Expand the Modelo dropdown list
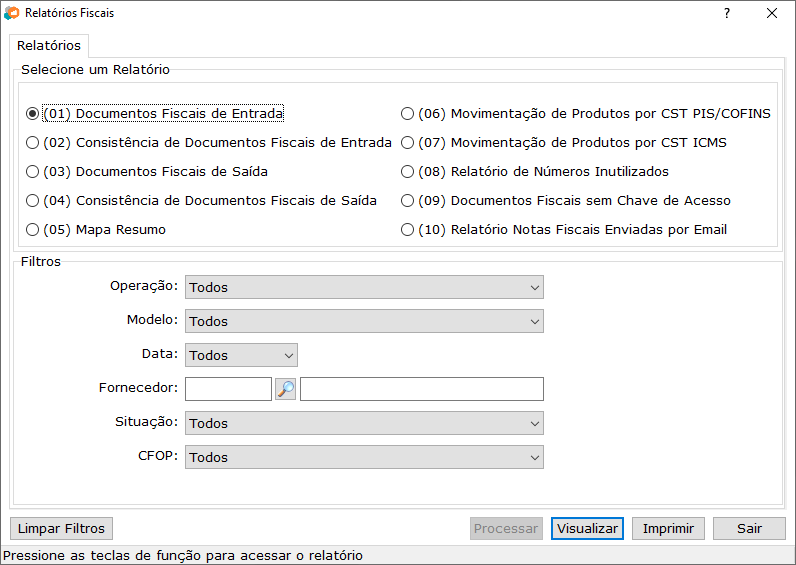 (364, 321)
